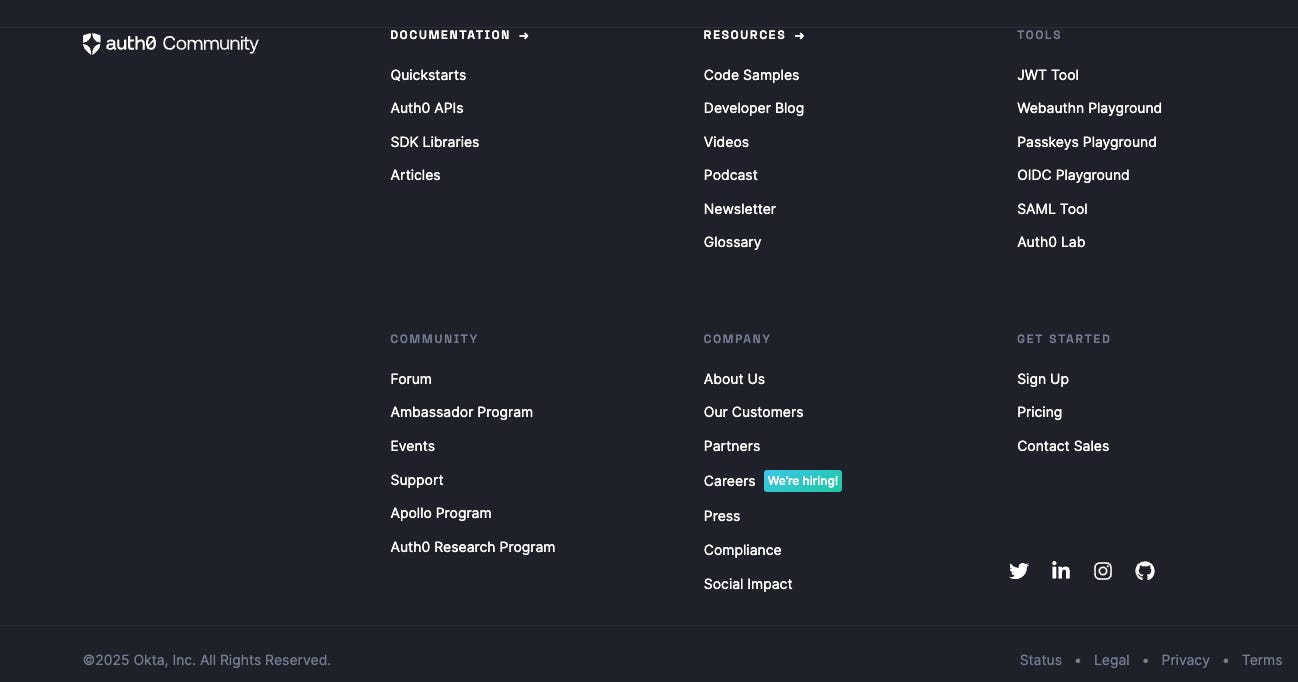
Task: Open the Resources heading link
Action: click(x=754, y=35)
